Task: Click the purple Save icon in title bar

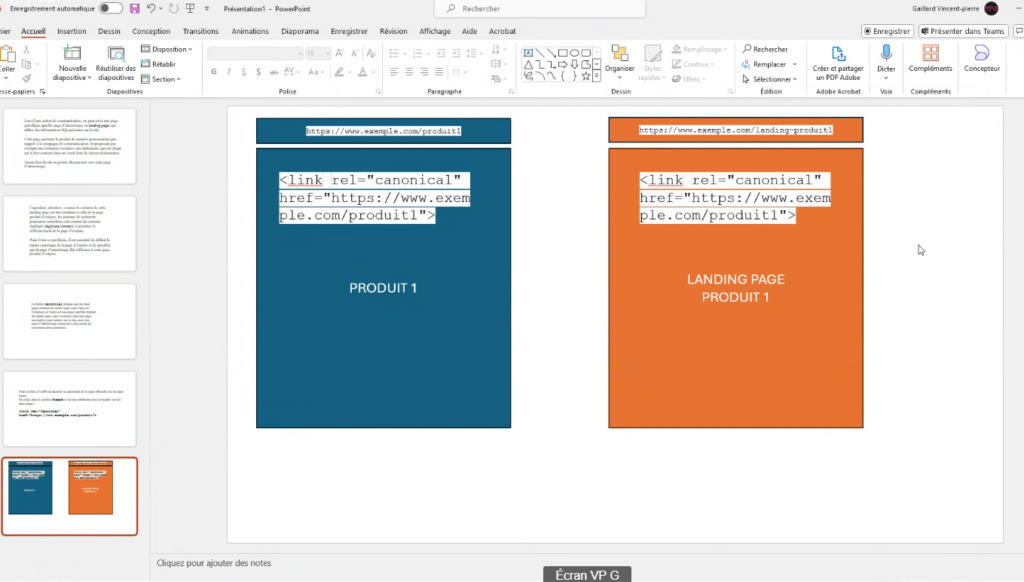Action: (134, 8)
